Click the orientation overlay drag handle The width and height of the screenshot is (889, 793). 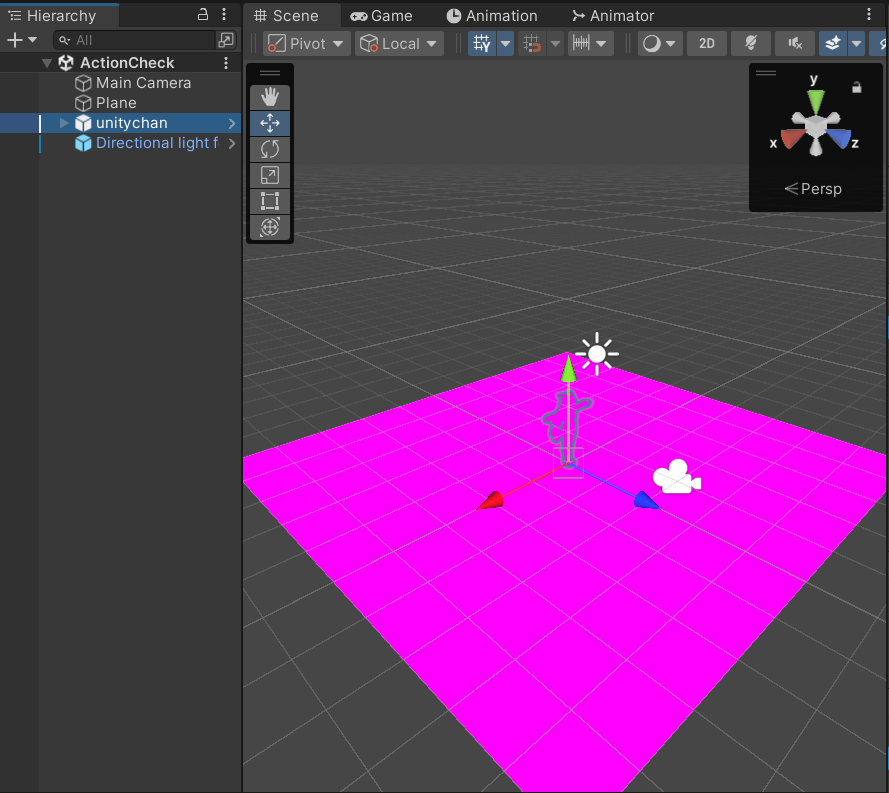click(766, 73)
